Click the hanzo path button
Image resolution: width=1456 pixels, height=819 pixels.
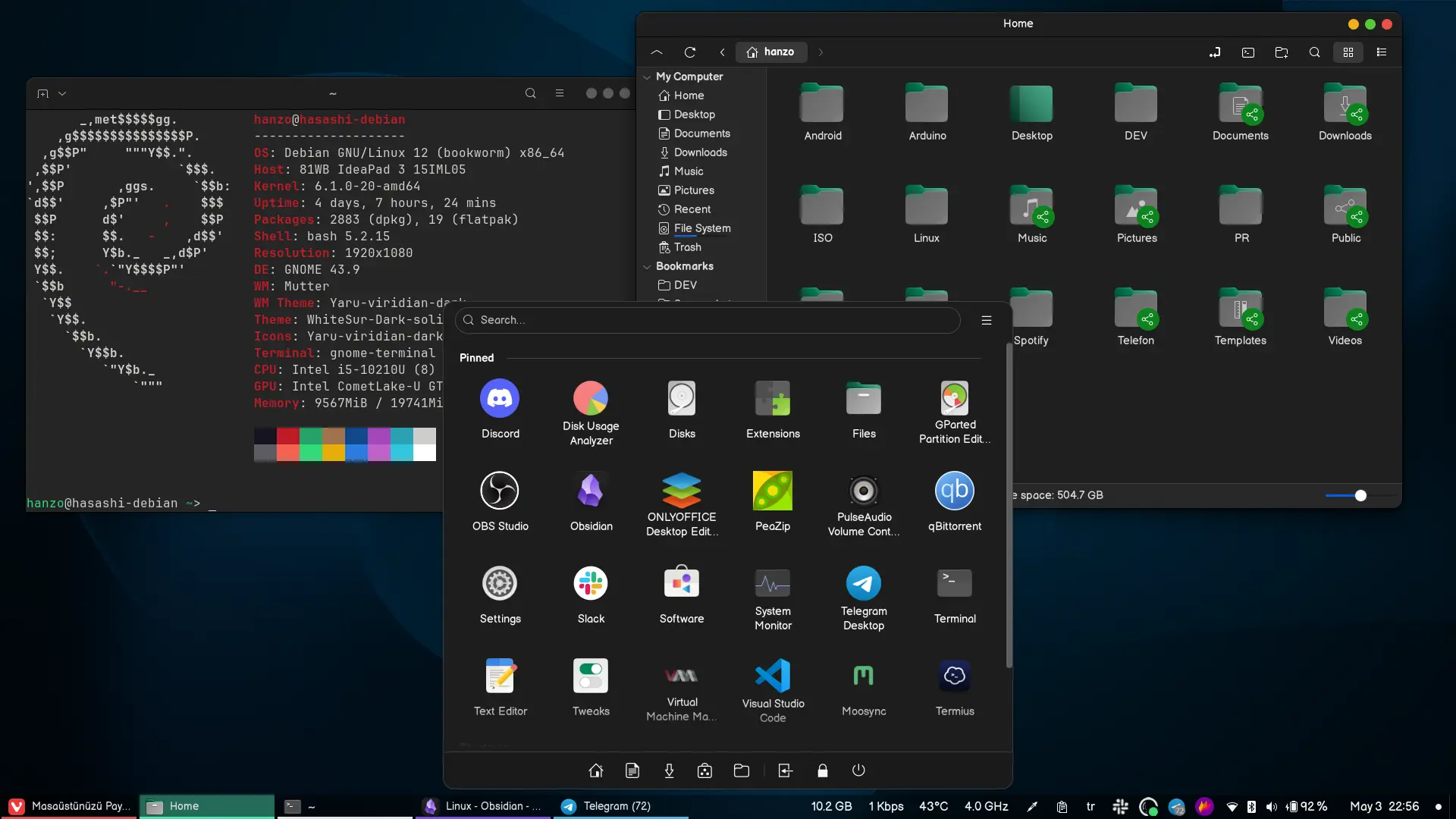coord(770,52)
